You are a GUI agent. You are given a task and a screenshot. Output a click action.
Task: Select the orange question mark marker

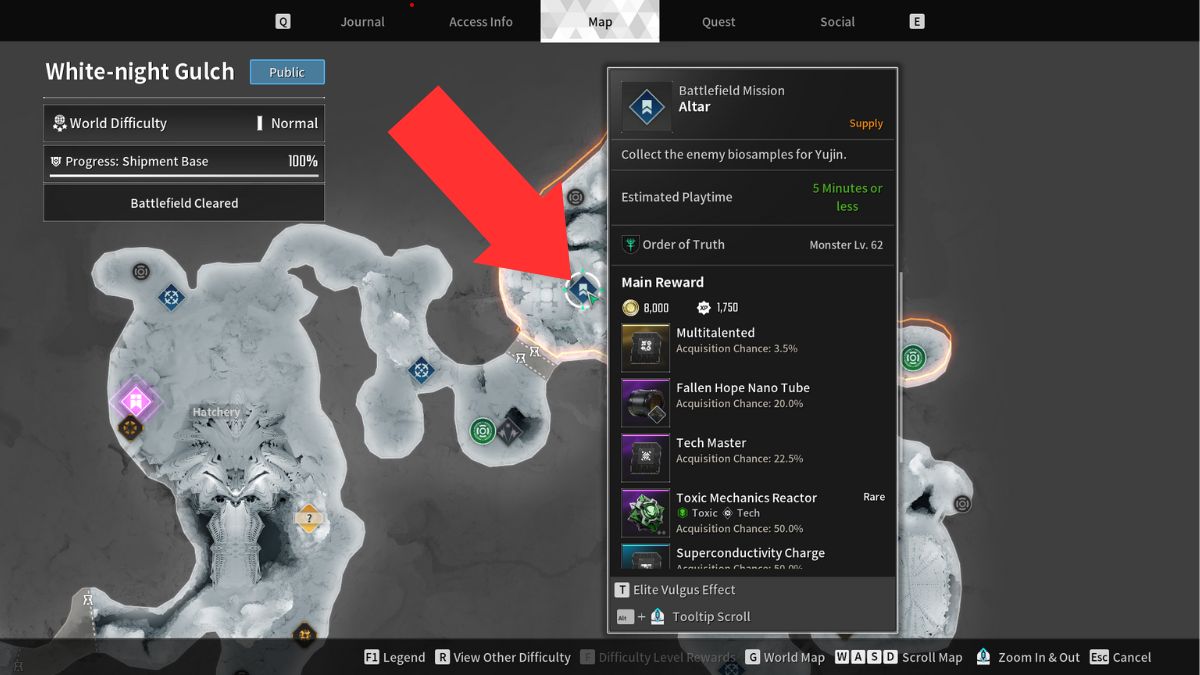click(x=309, y=518)
